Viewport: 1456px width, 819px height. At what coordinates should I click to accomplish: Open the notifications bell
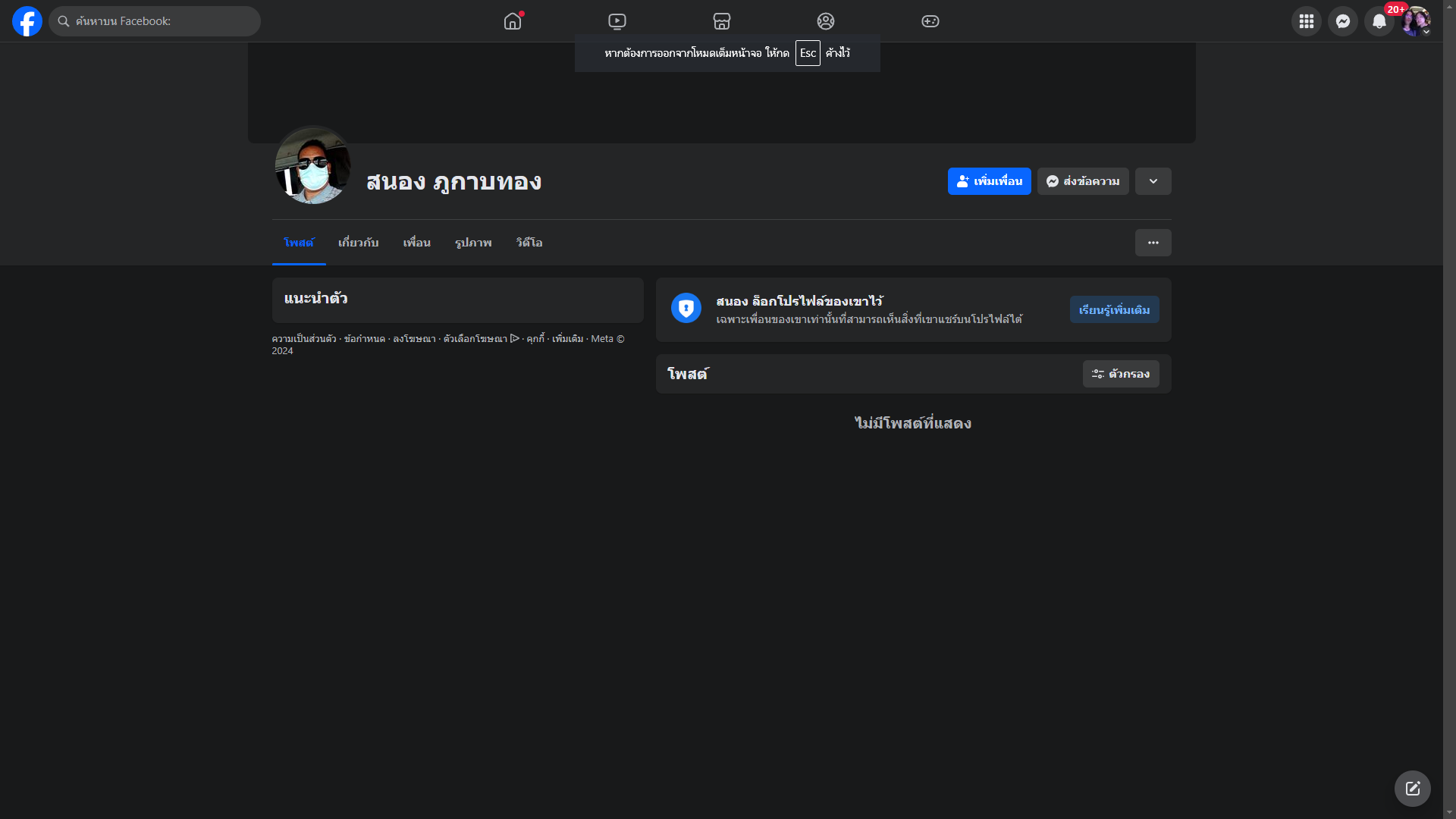click(1379, 21)
